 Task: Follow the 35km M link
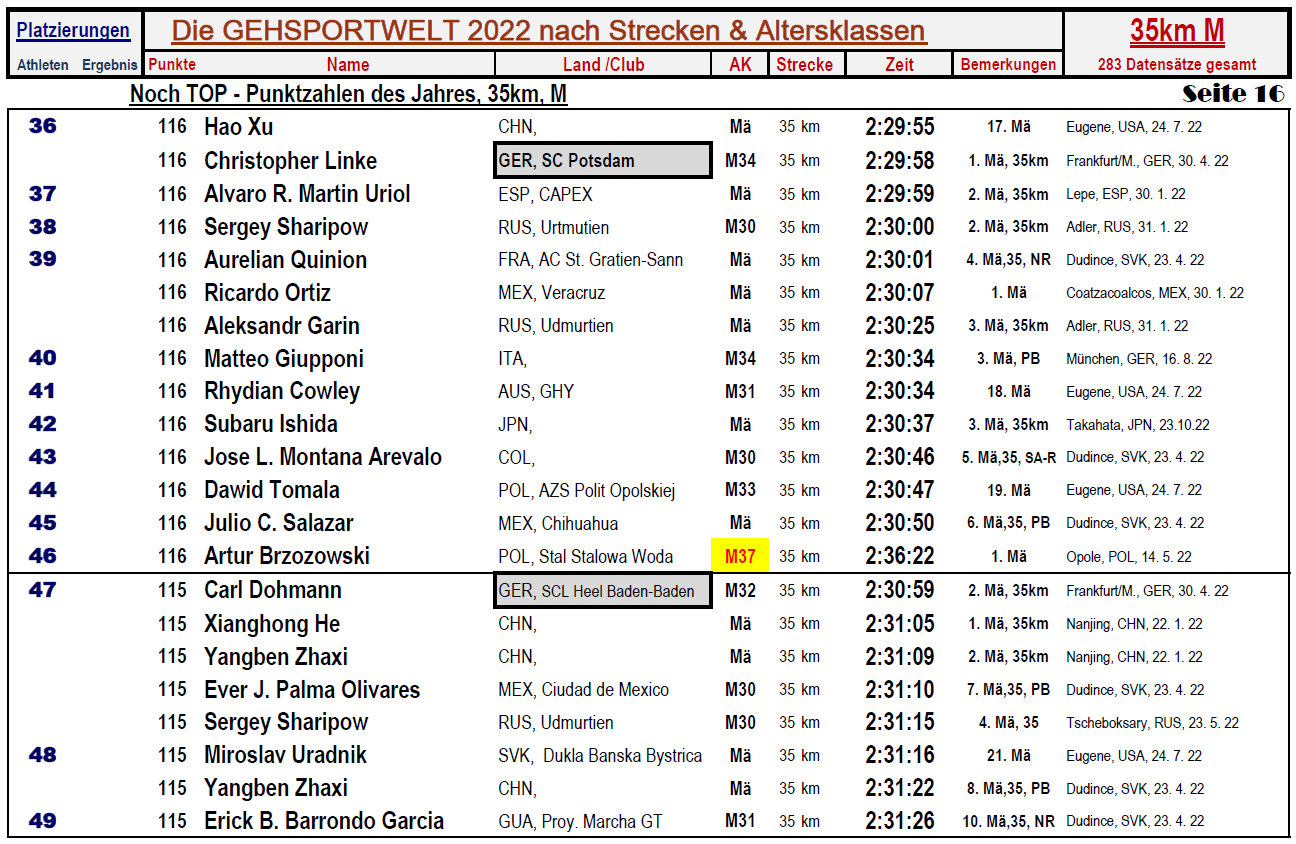(x=1177, y=31)
